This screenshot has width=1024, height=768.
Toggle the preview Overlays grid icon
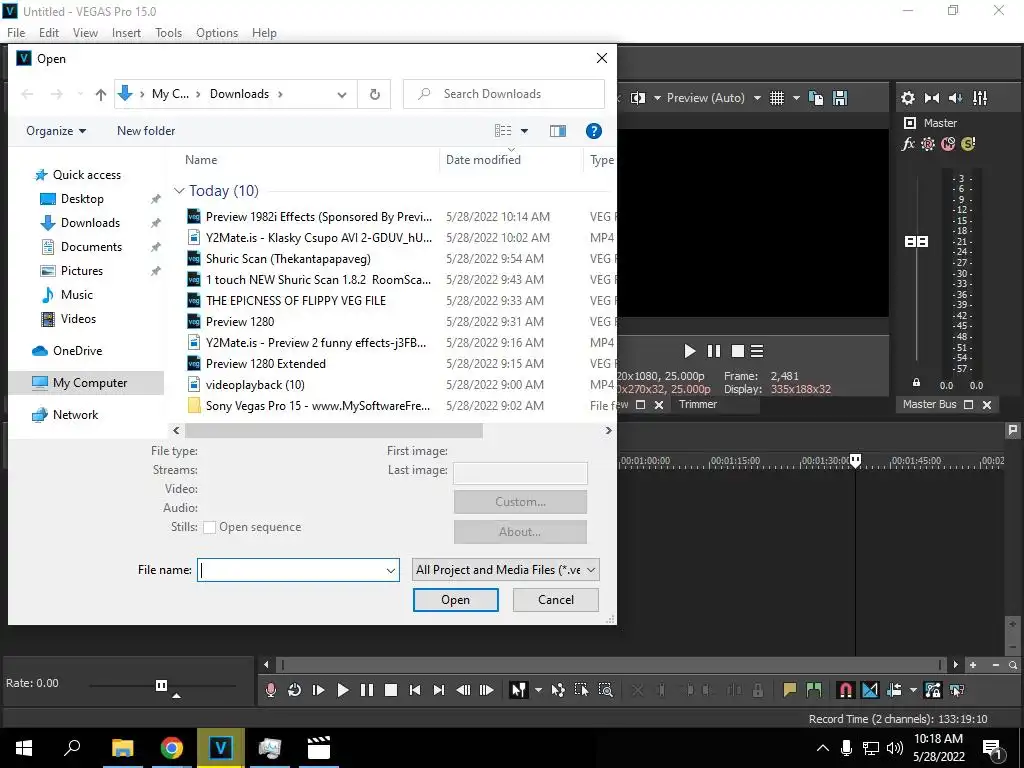pos(776,98)
